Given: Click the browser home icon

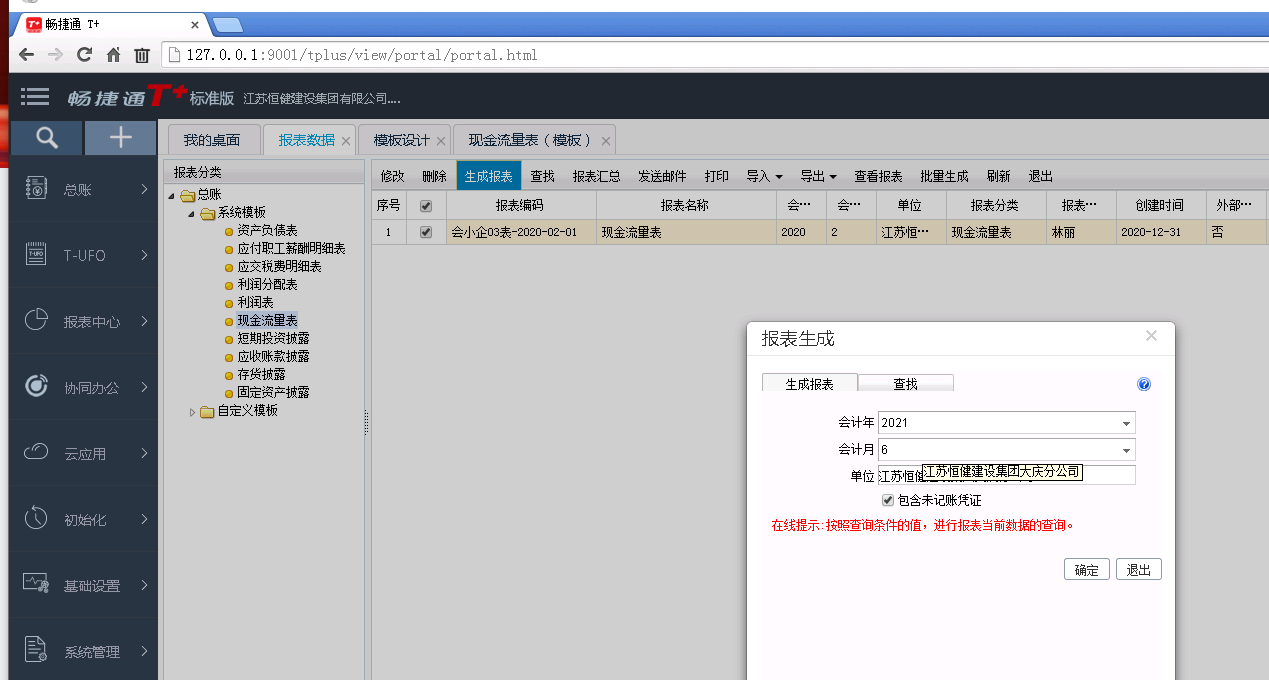Looking at the screenshot, I should click(113, 55).
